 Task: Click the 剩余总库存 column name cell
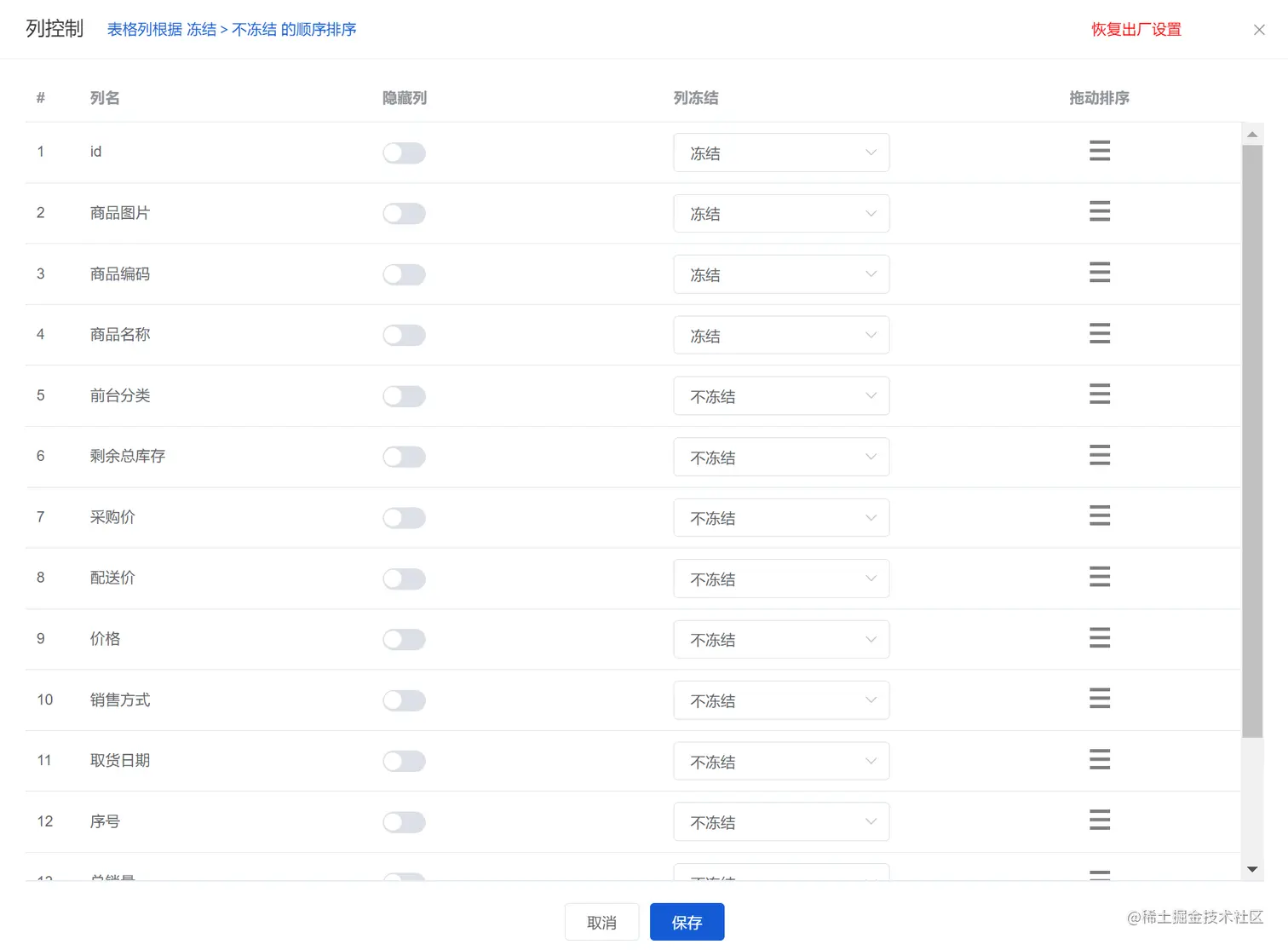(x=128, y=457)
